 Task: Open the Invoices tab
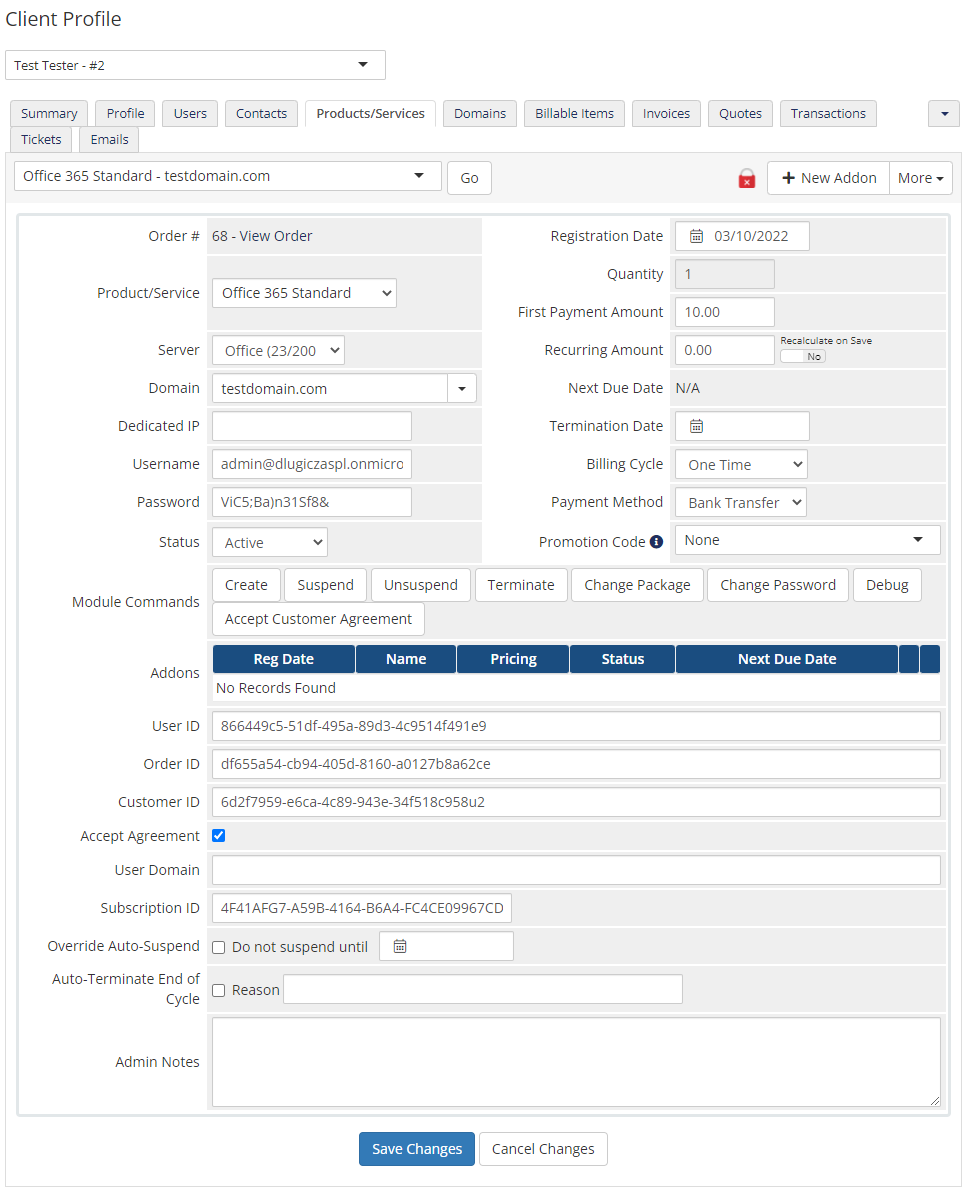tap(666, 113)
